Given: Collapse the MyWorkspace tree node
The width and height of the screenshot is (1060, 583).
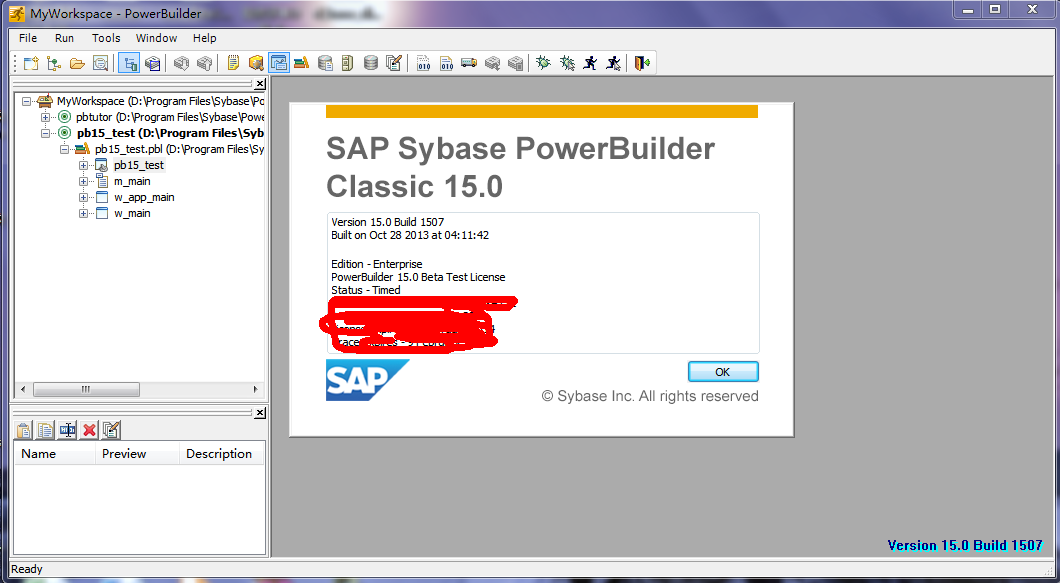Looking at the screenshot, I should pos(26,101).
